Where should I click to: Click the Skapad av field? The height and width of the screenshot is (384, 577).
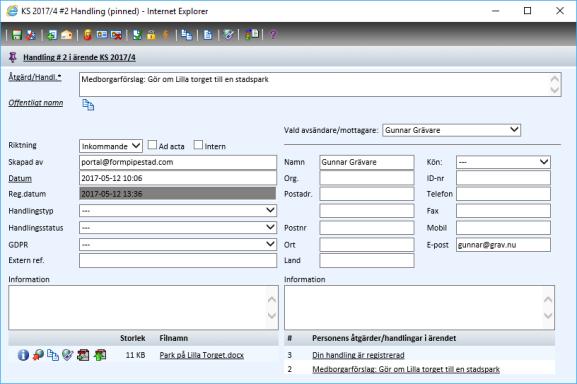pyautogui.click(x=178, y=162)
